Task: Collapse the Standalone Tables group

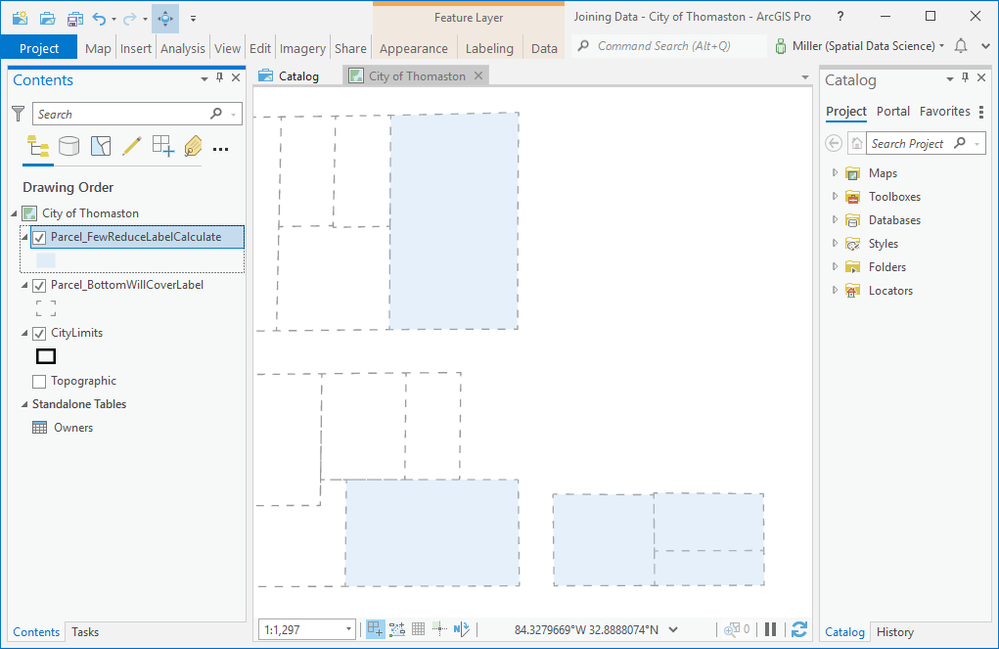Action: (x=25, y=404)
